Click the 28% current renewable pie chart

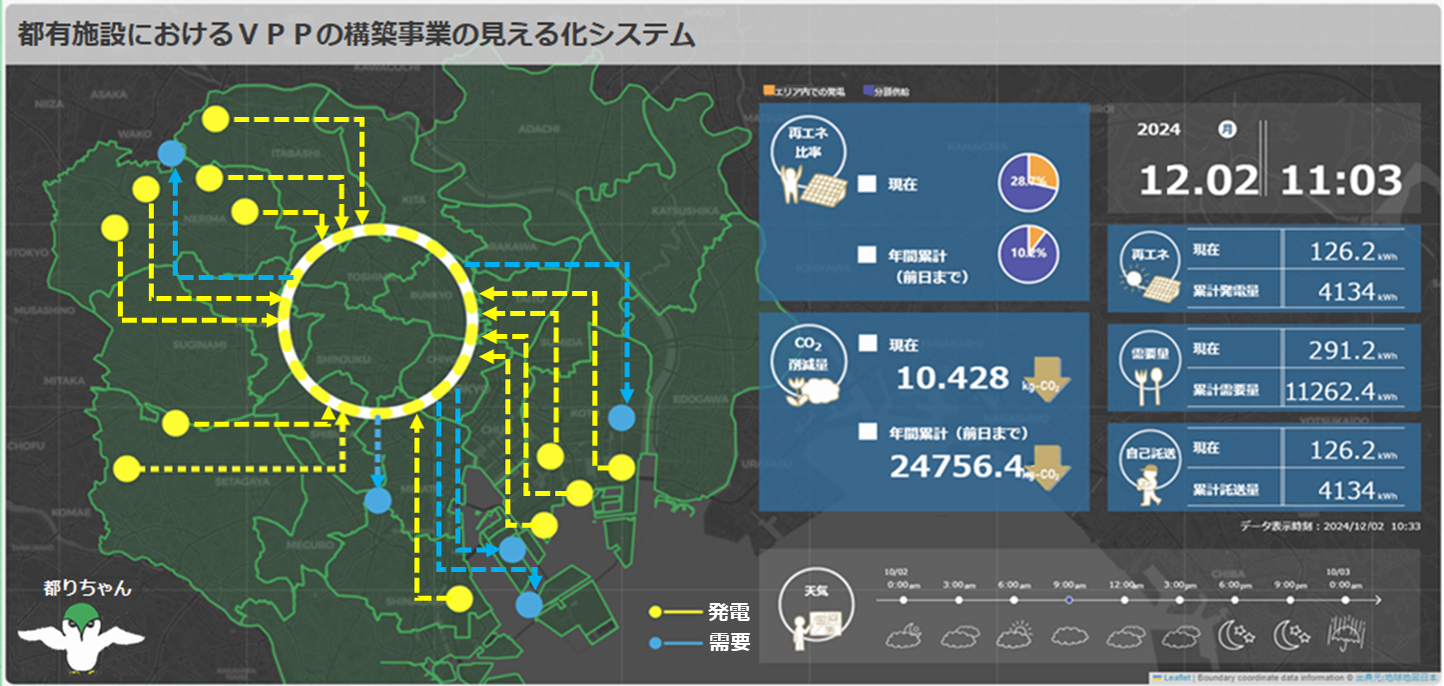tap(1028, 183)
